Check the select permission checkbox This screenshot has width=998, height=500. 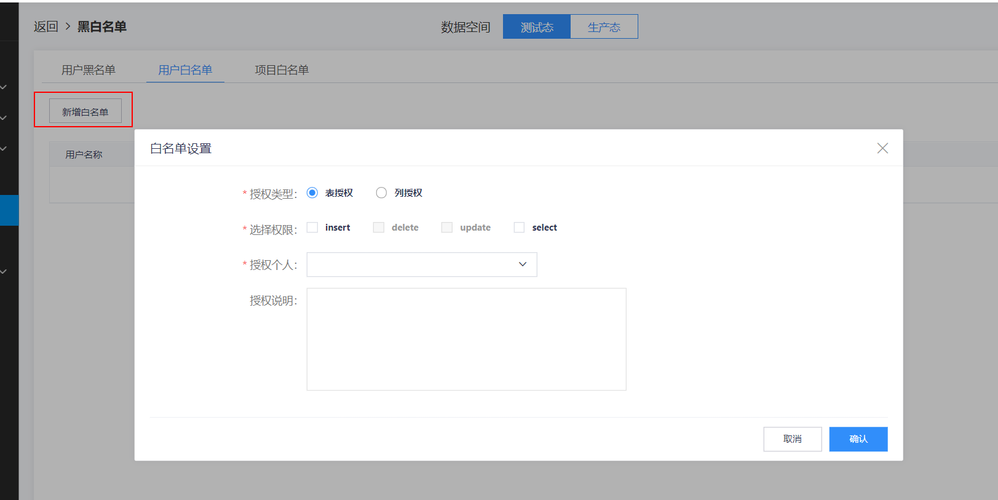click(x=519, y=228)
